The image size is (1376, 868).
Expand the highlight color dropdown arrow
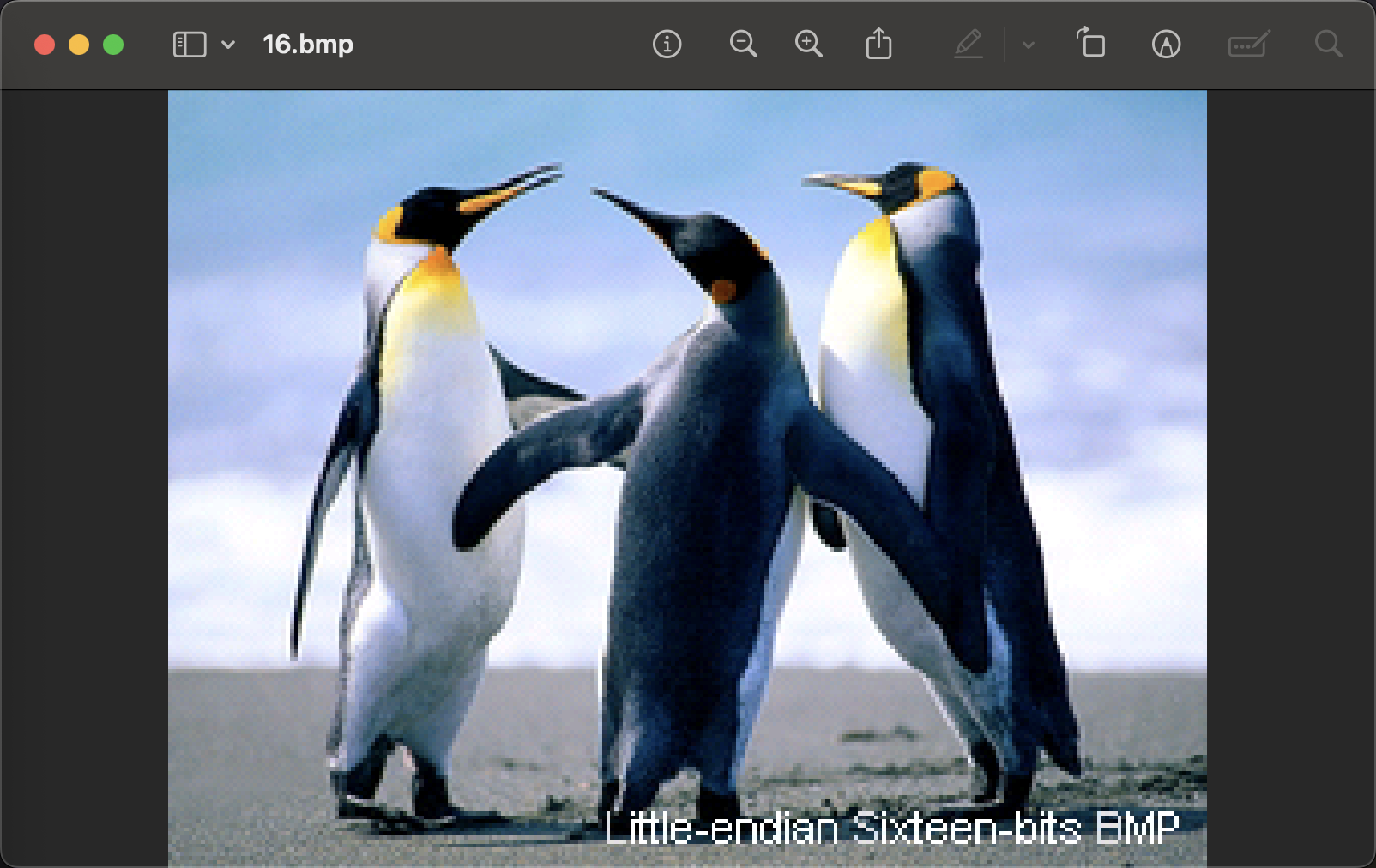pos(1029,45)
